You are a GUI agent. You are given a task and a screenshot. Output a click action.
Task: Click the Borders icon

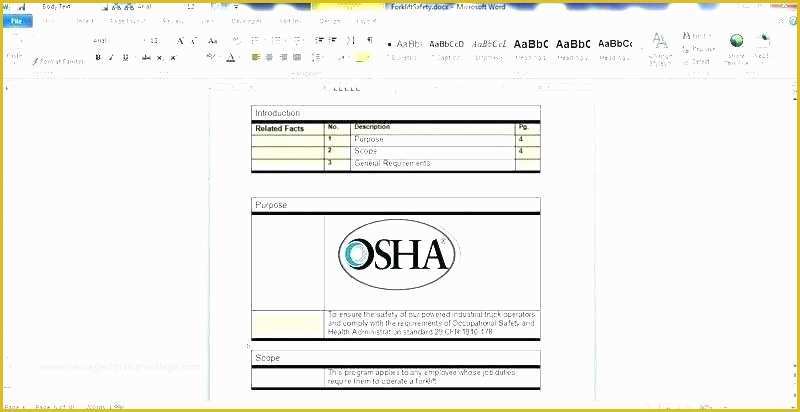tap(361, 57)
